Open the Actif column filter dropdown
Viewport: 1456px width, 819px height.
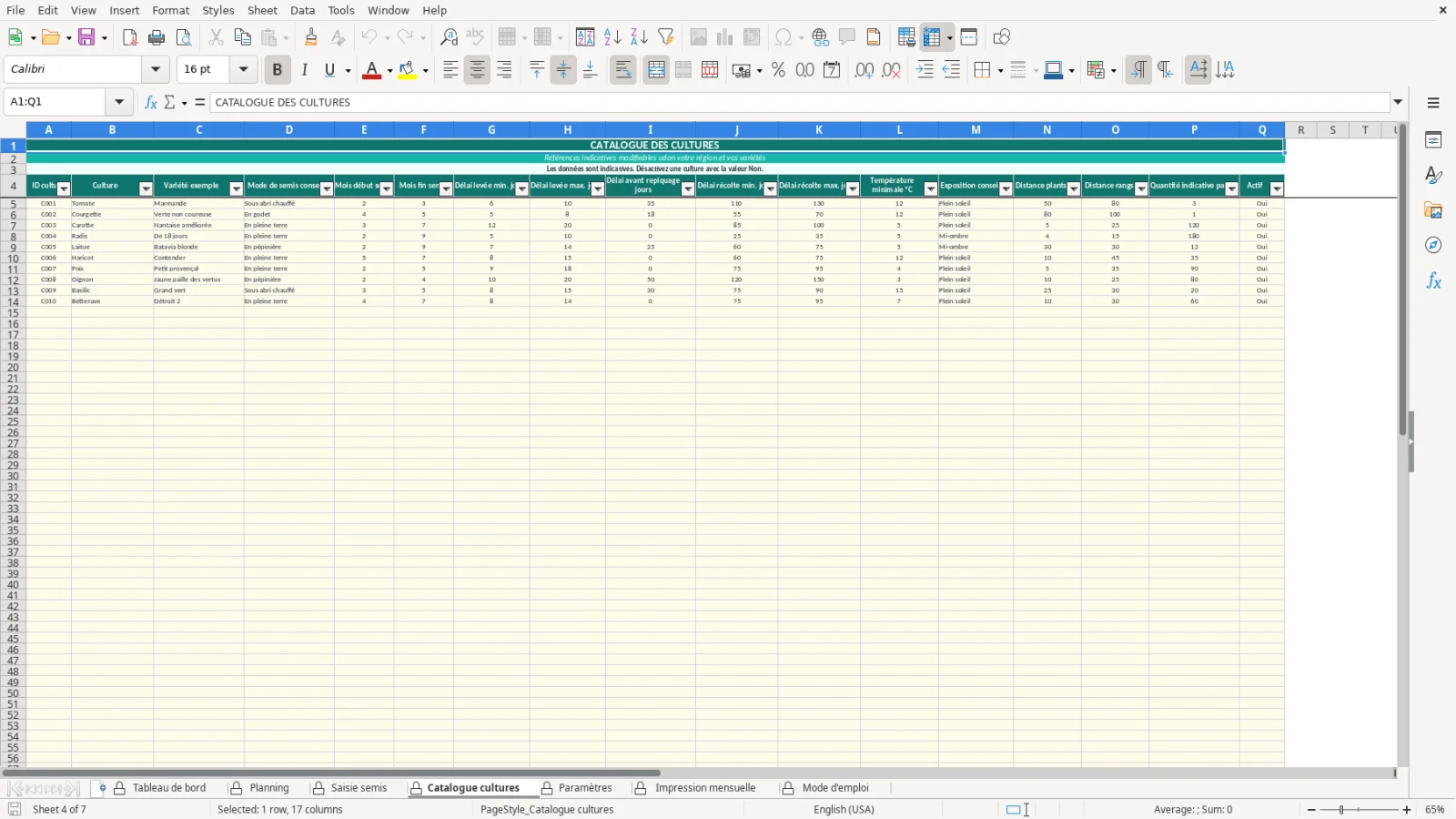tap(1277, 188)
